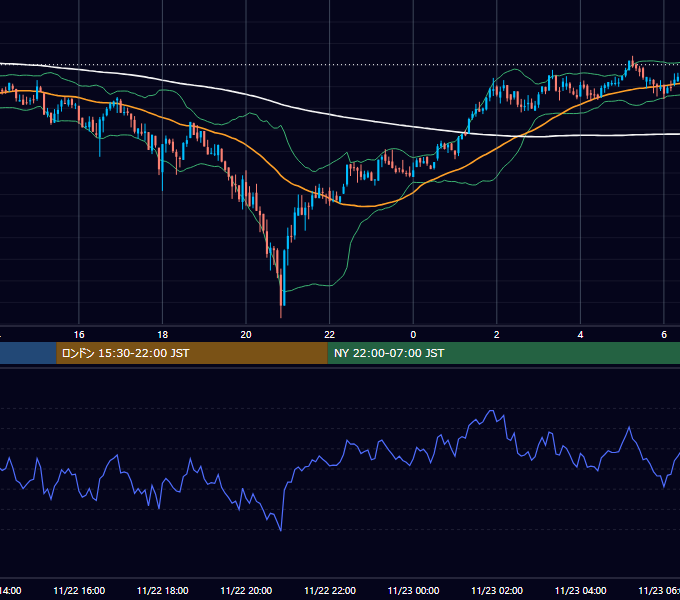The width and height of the screenshot is (680, 600).
Task: Click the 2 hour label on the upper time axis
Action: click(x=497, y=335)
